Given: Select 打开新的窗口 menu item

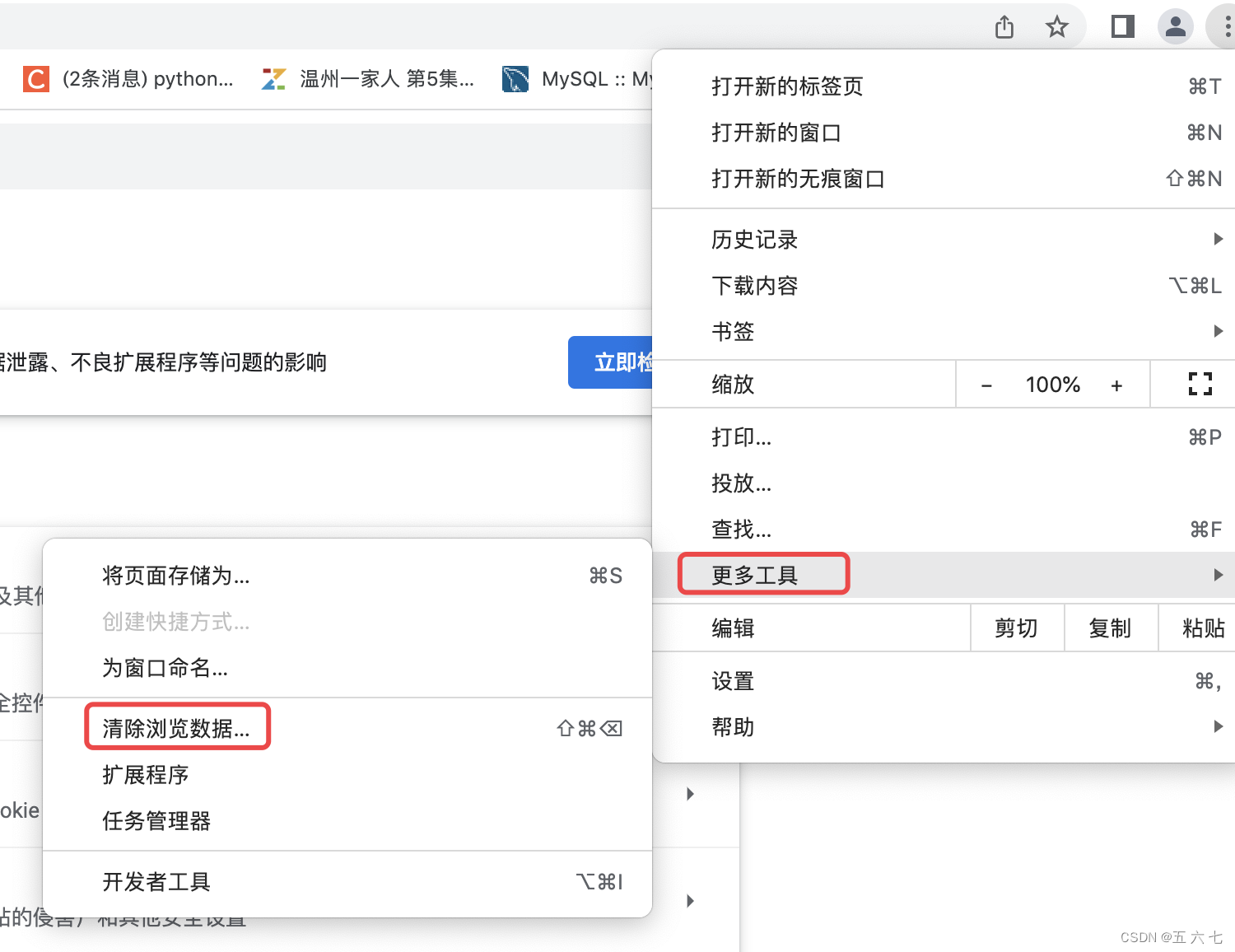Looking at the screenshot, I should click(x=944, y=133).
